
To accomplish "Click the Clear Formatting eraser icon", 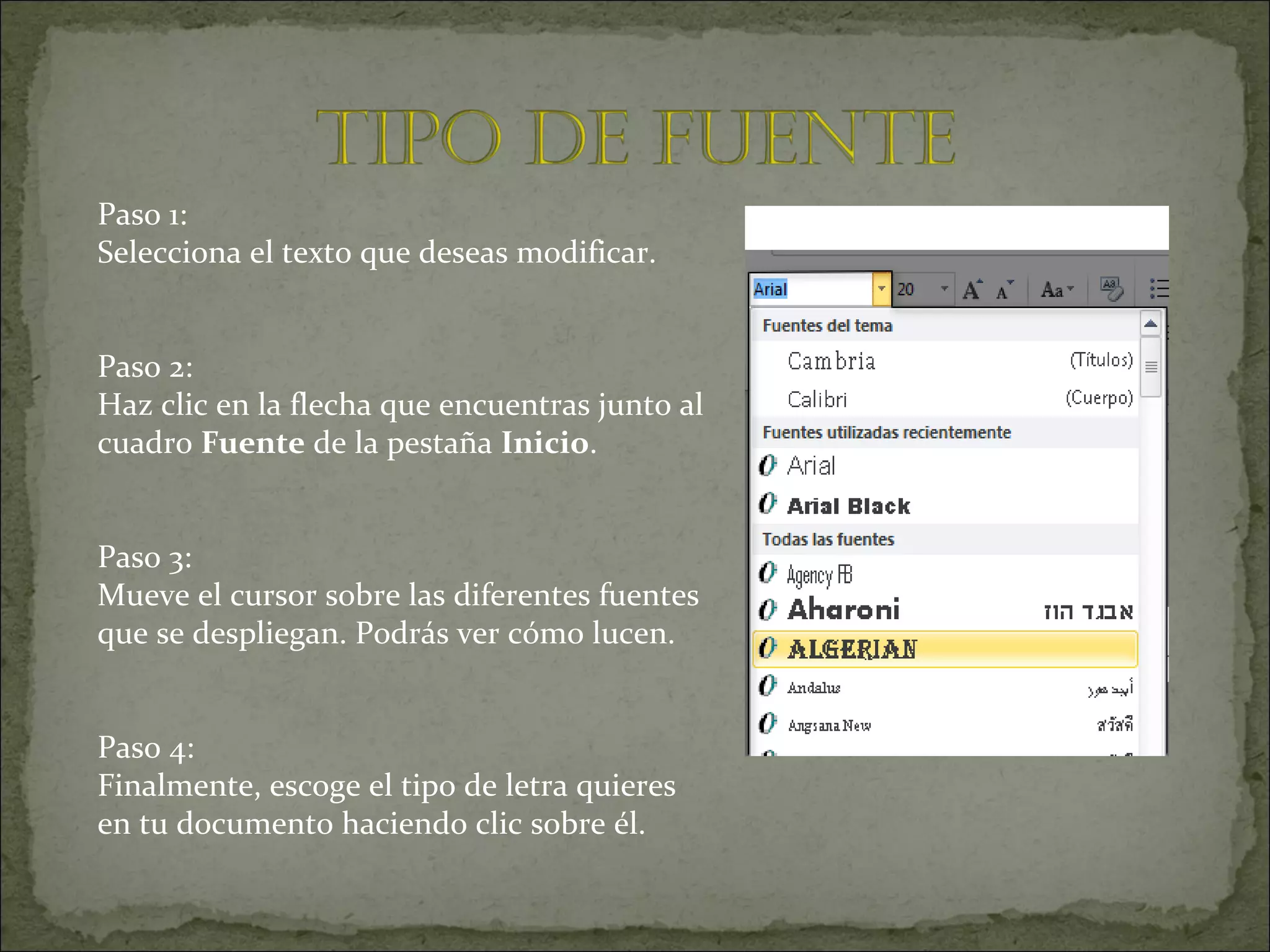I will tap(1111, 289).
